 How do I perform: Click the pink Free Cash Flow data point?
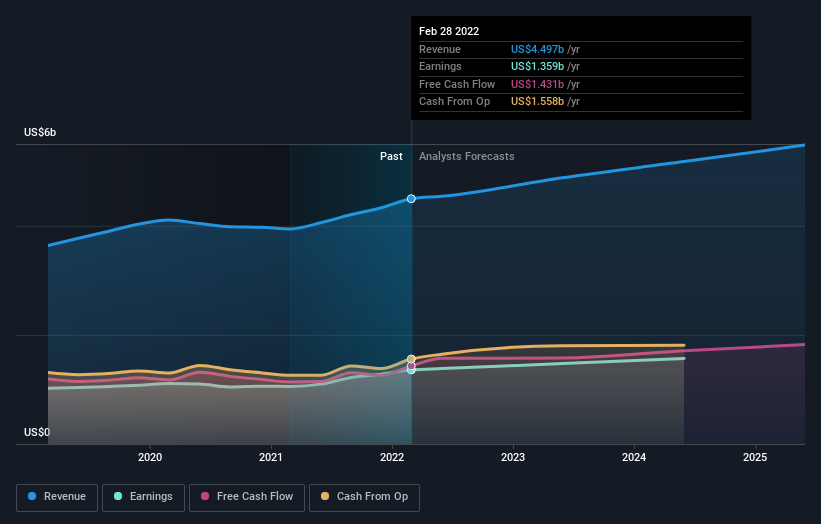click(x=411, y=366)
